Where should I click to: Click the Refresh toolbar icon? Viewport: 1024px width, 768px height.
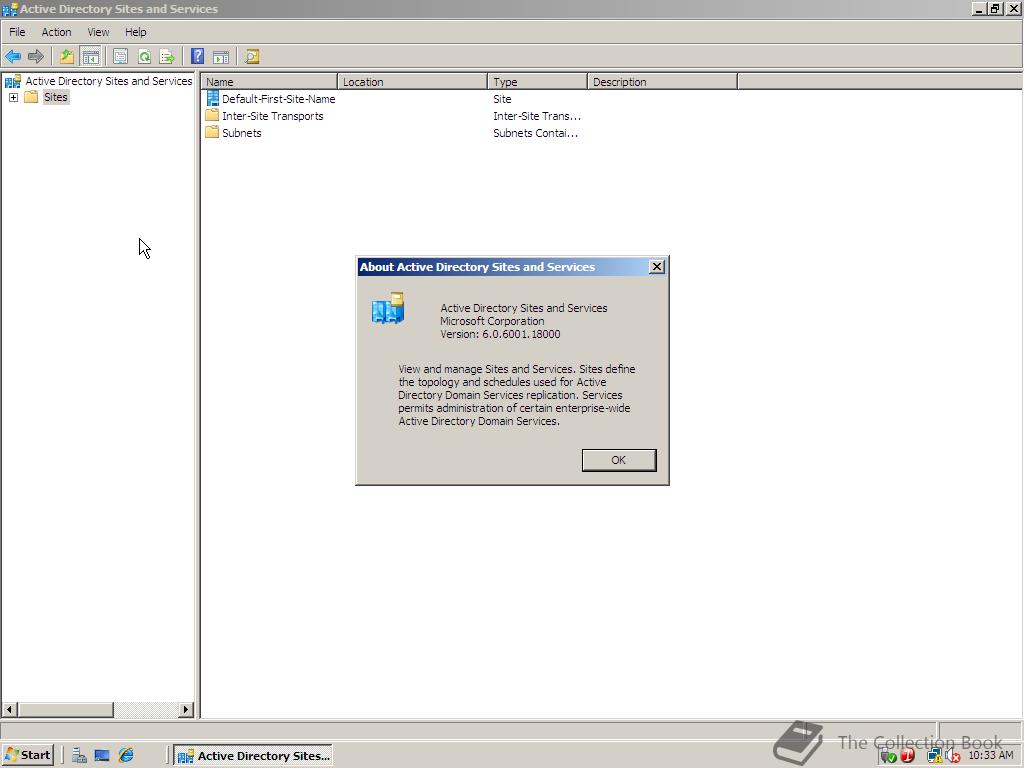coord(144,57)
